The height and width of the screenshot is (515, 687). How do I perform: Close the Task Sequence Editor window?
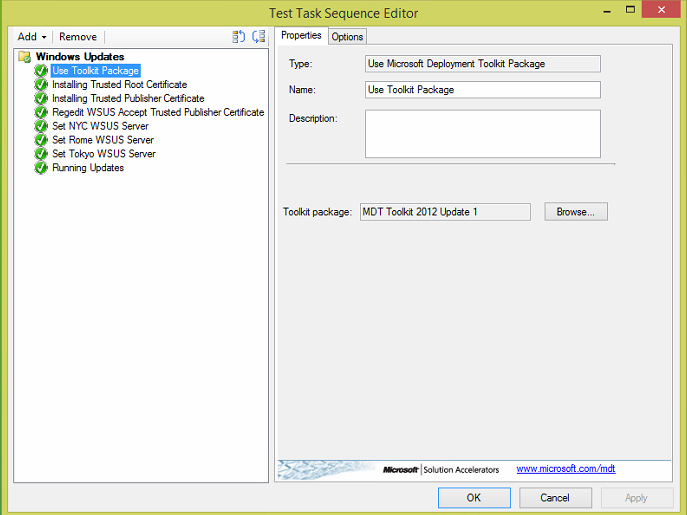pos(662,9)
